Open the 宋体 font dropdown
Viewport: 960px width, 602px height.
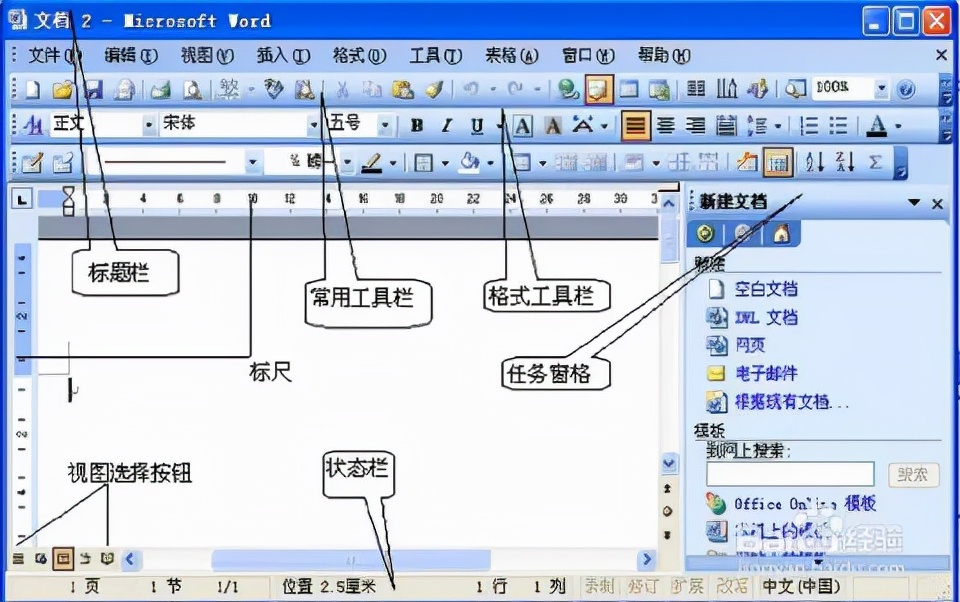[x=313, y=126]
